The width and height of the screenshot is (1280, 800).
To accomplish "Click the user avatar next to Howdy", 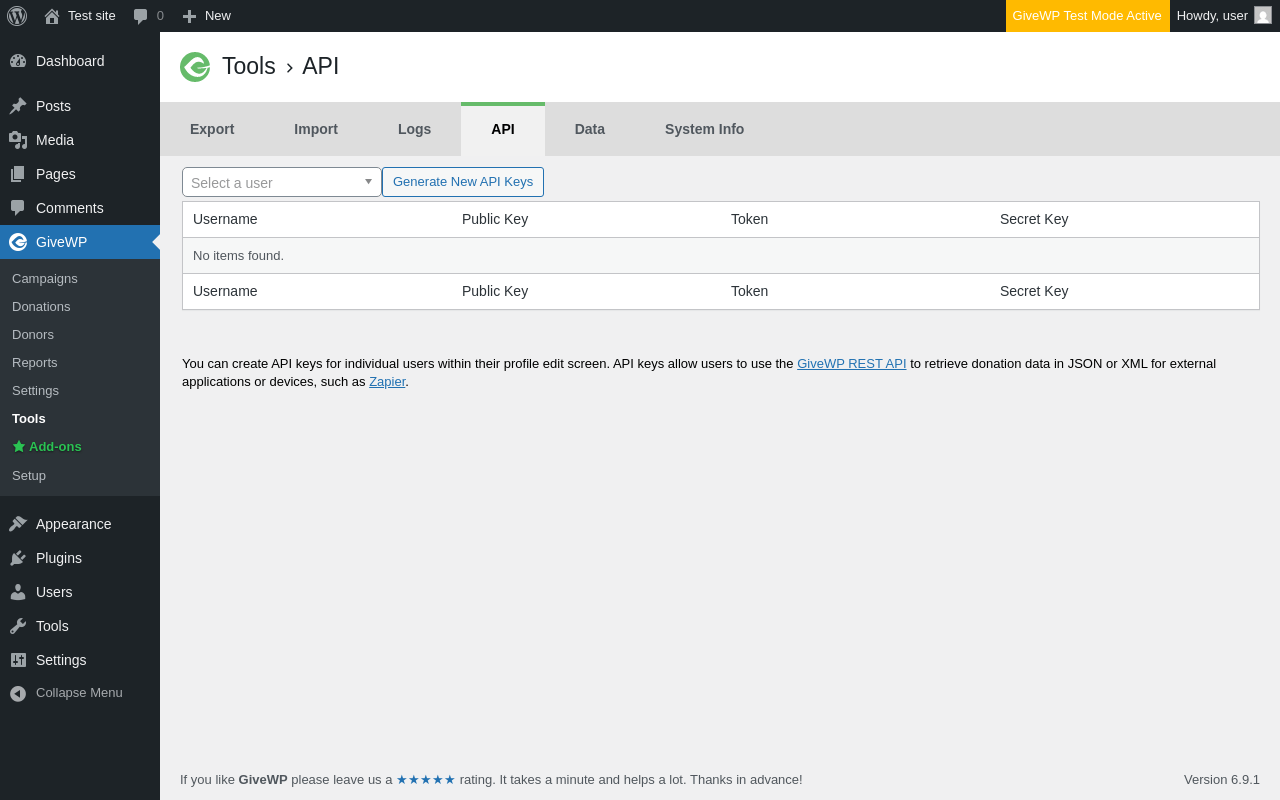I will 1263,16.
